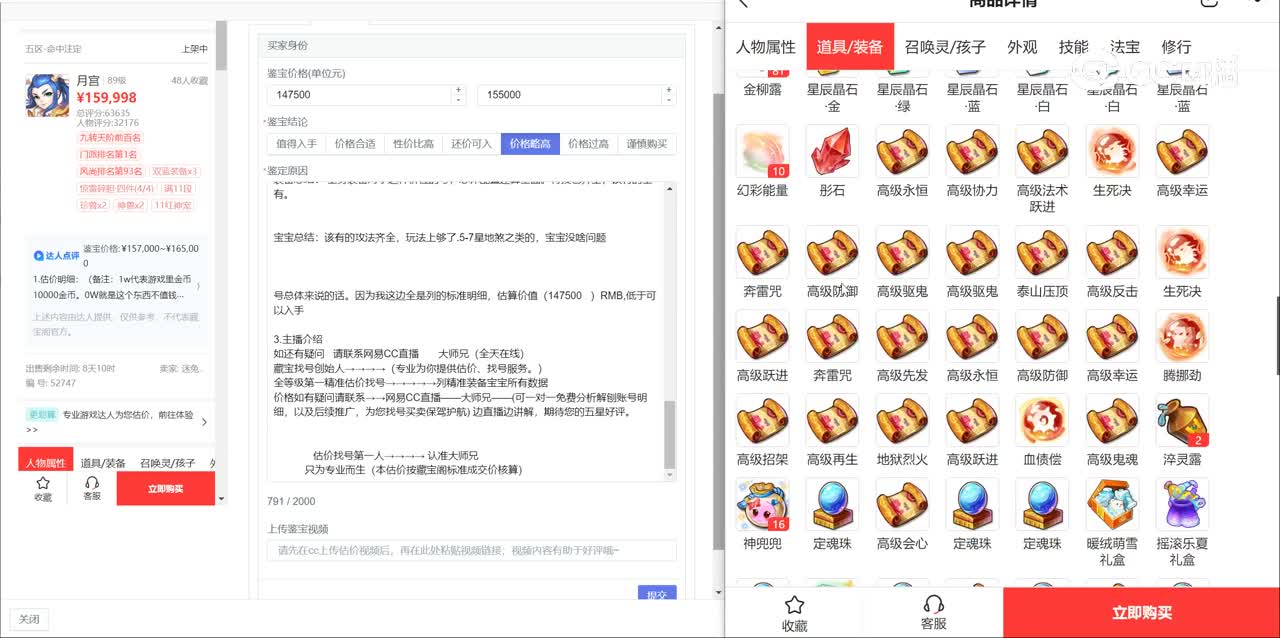Open the 法宝 tab
1280x638 pixels.
pos(1125,47)
